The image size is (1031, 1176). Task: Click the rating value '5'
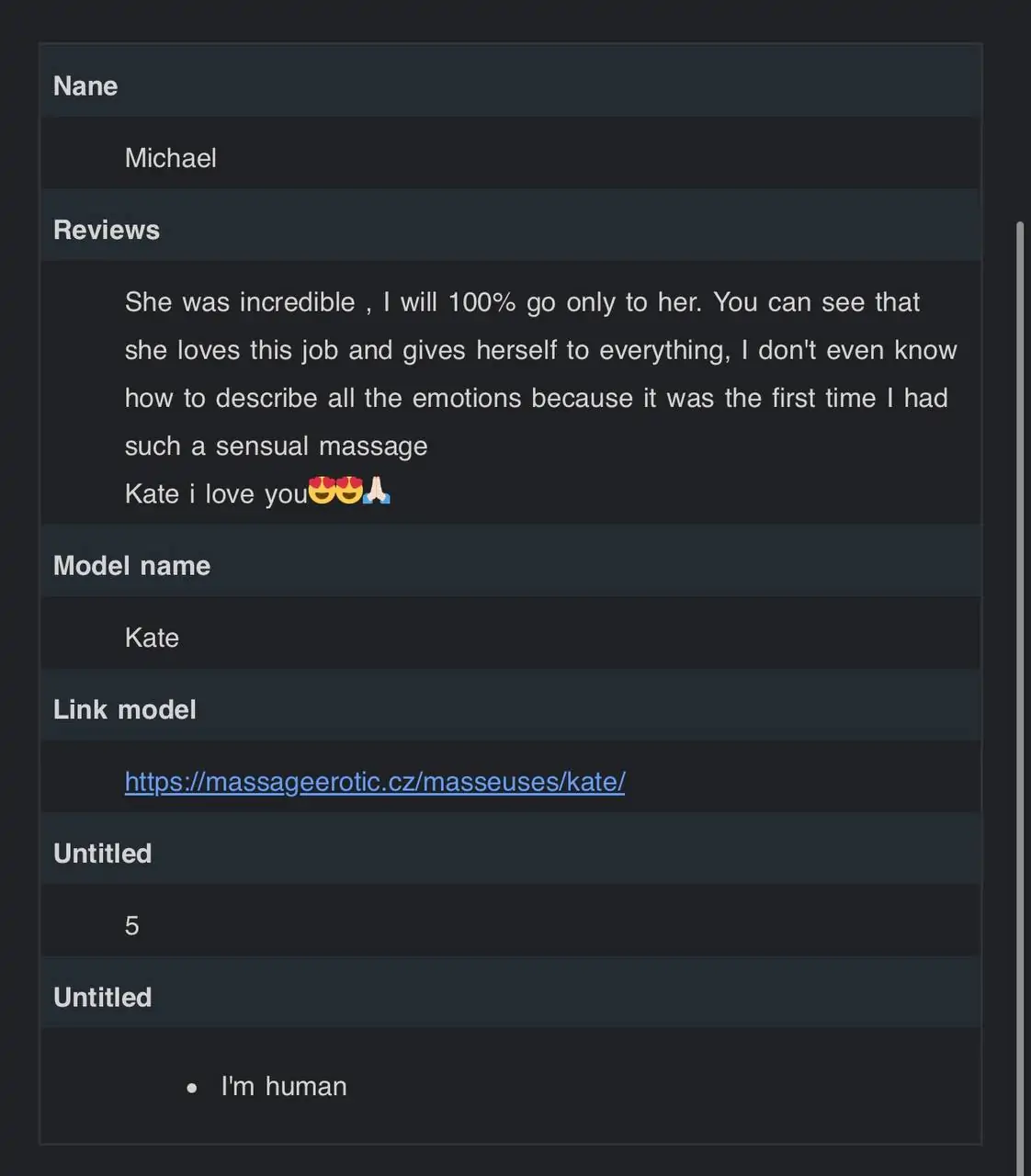[x=132, y=925]
